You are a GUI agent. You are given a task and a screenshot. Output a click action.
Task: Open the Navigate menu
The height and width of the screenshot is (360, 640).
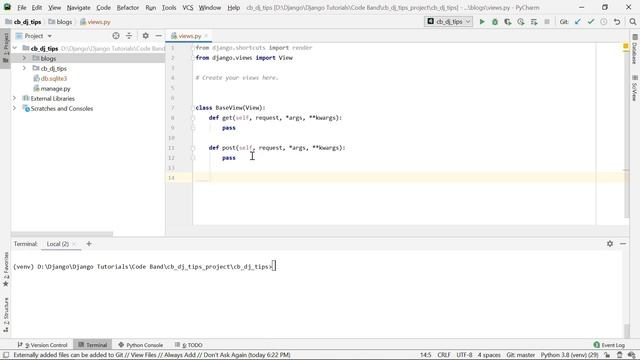click(78, 7)
